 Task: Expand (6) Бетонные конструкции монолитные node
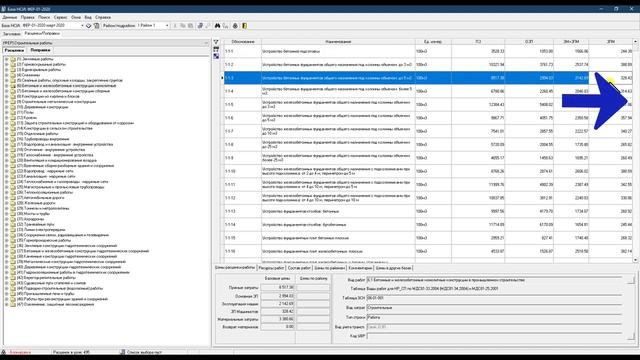7,86
